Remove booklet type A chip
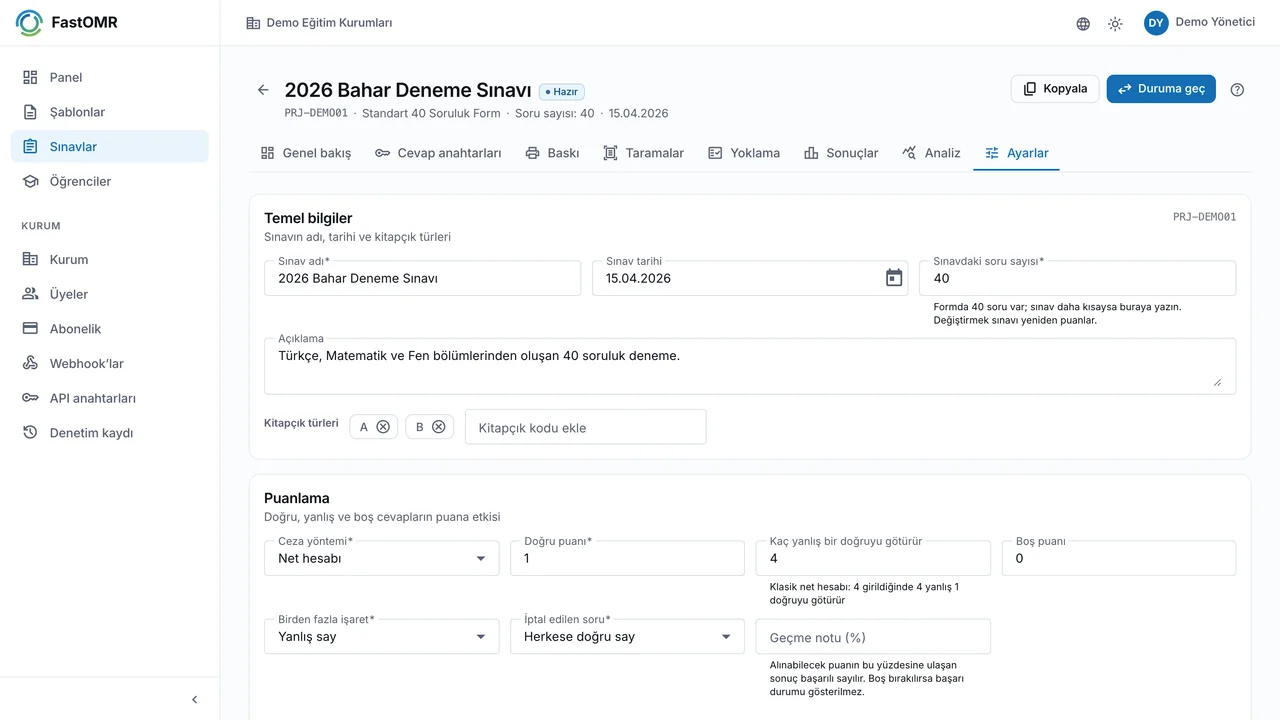Viewport: 1280px width, 720px height. pos(383,427)
